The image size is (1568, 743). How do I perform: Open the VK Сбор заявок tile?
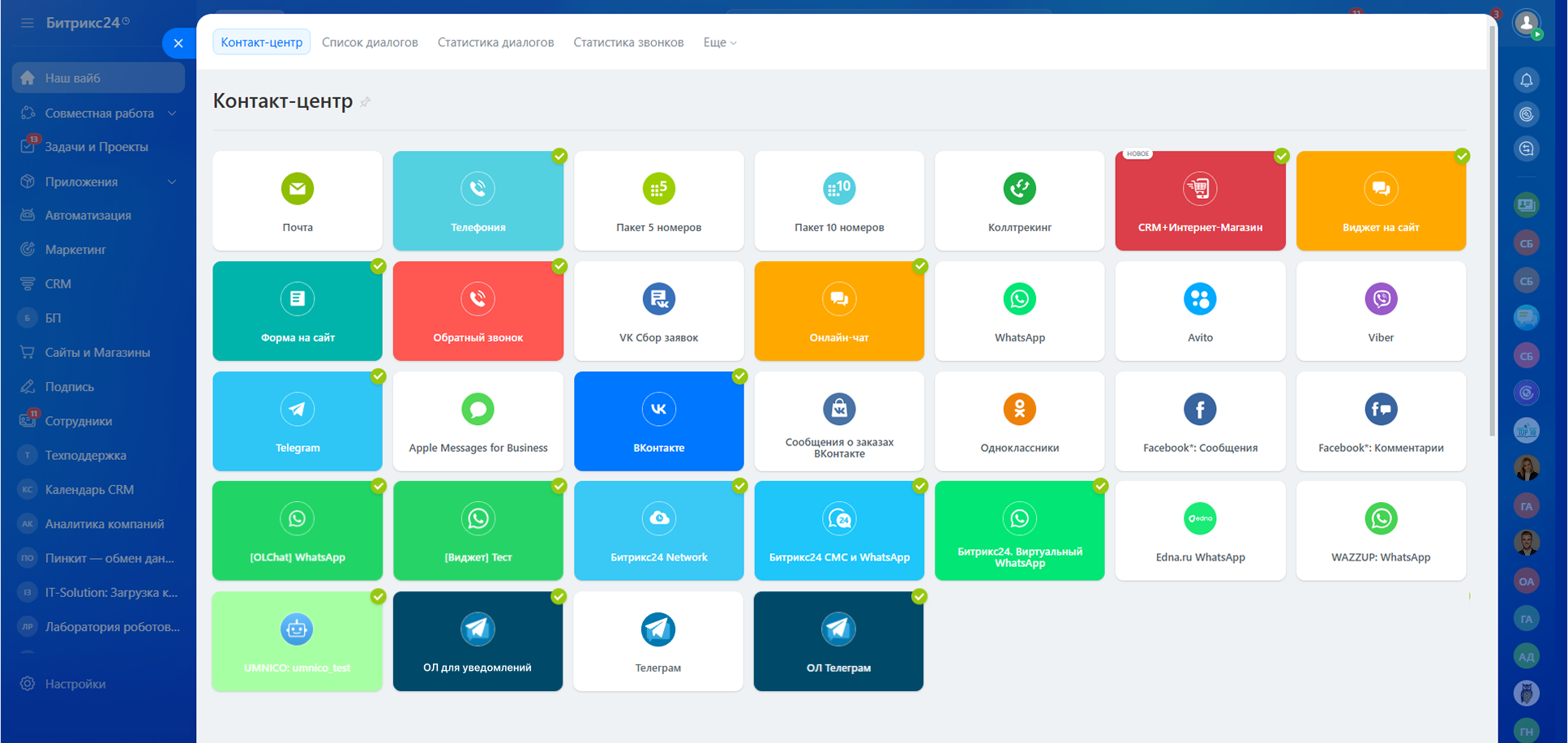659,311
